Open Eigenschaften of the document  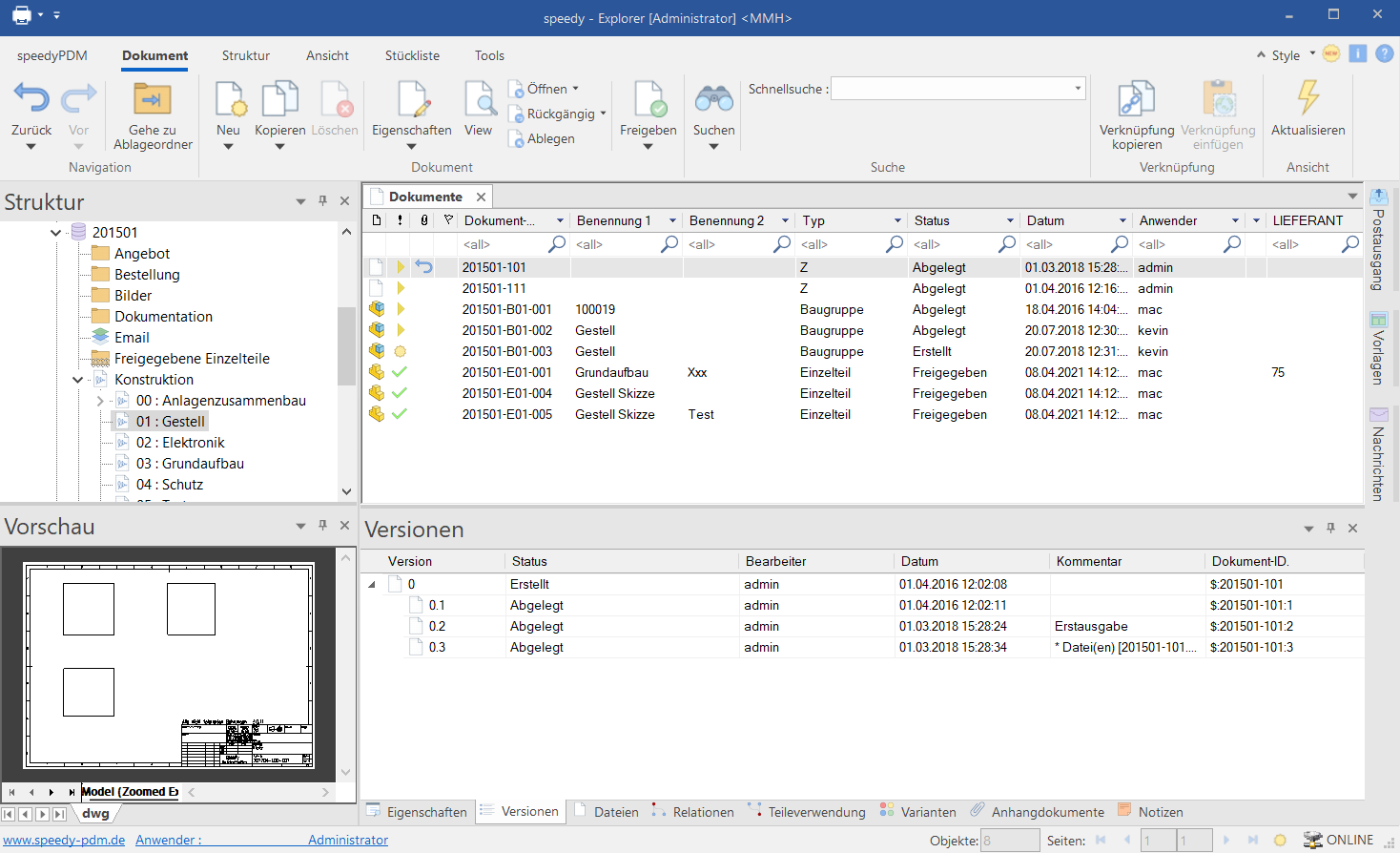pyautogui.click(x=412, y=99)
